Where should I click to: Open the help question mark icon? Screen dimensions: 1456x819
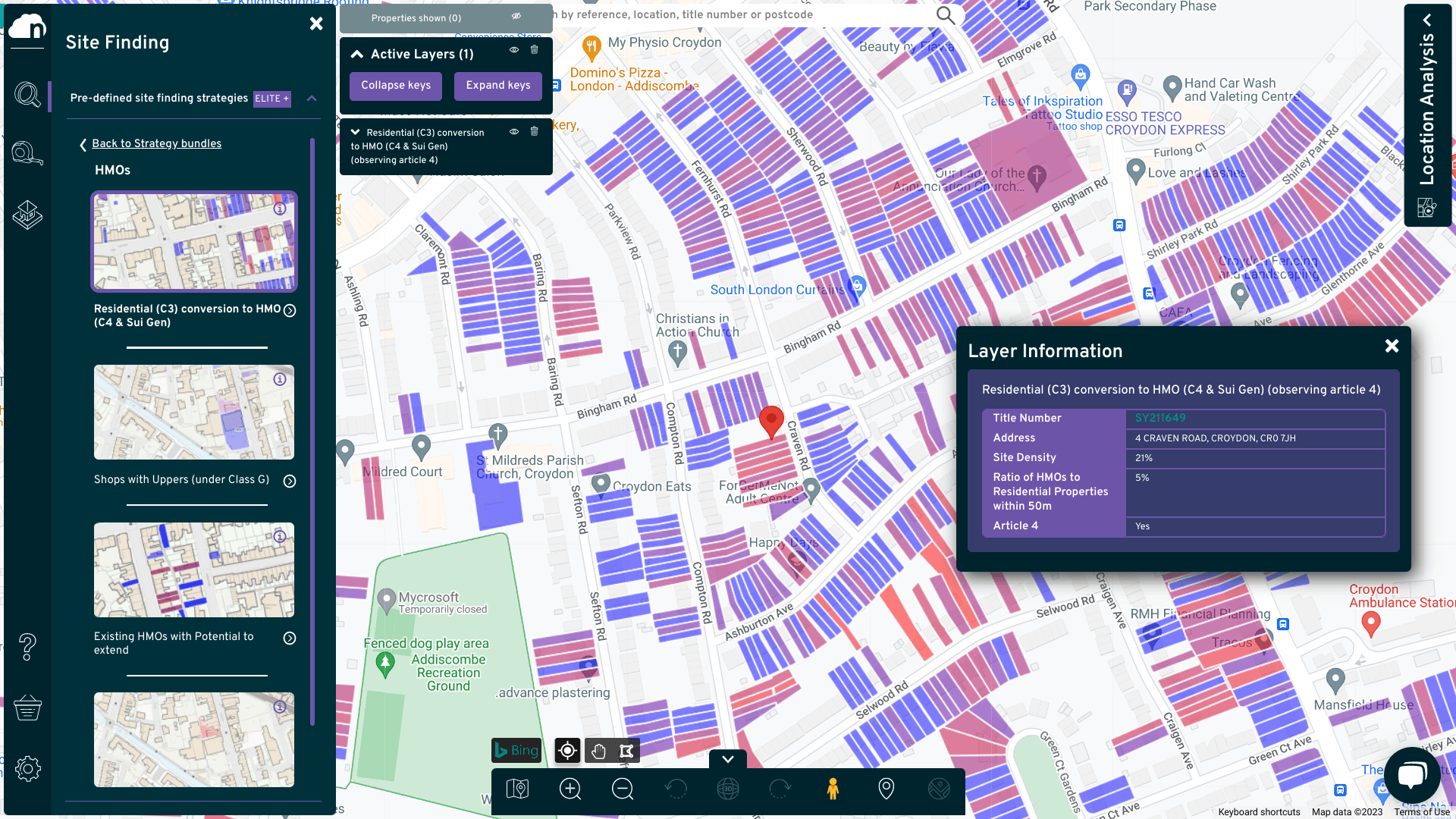(28, 647)
